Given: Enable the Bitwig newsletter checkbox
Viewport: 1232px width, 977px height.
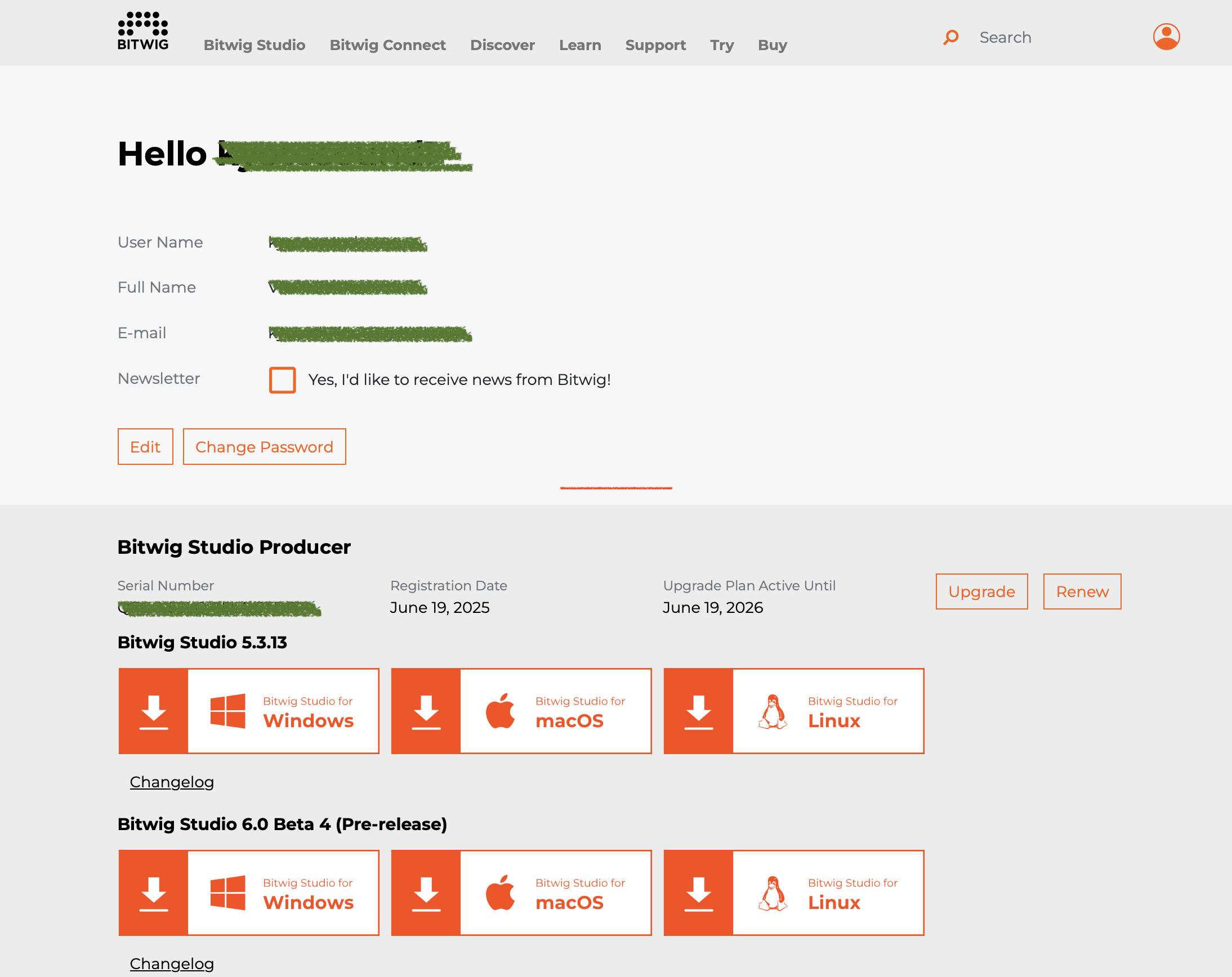Looking at the screenshot, I should (x=282, y=380).
